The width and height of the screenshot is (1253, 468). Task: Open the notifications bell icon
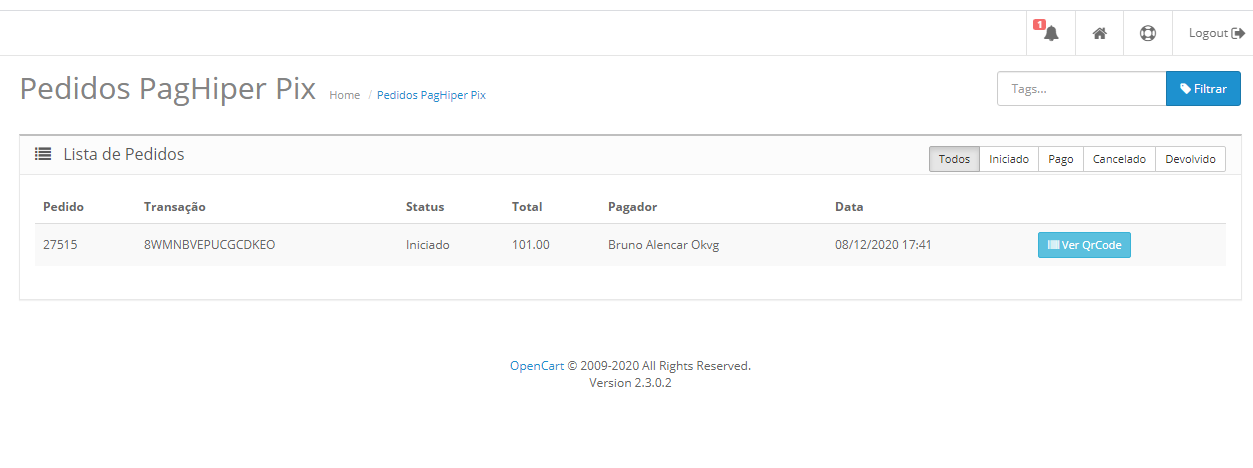coord(1051,34)
